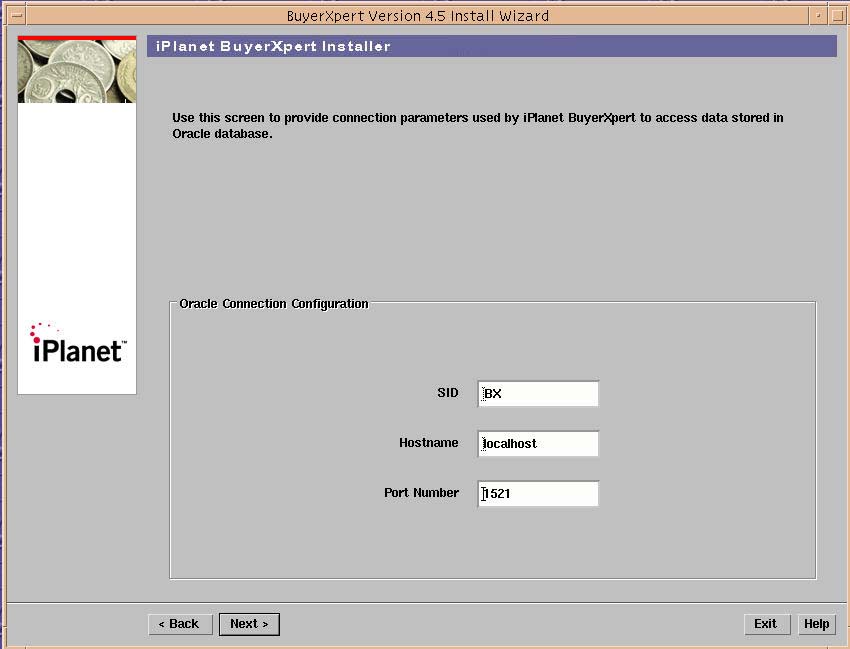Screen dimensions: 850x649
Task: Open the window menu in title bar
Action: pos(17,16)
